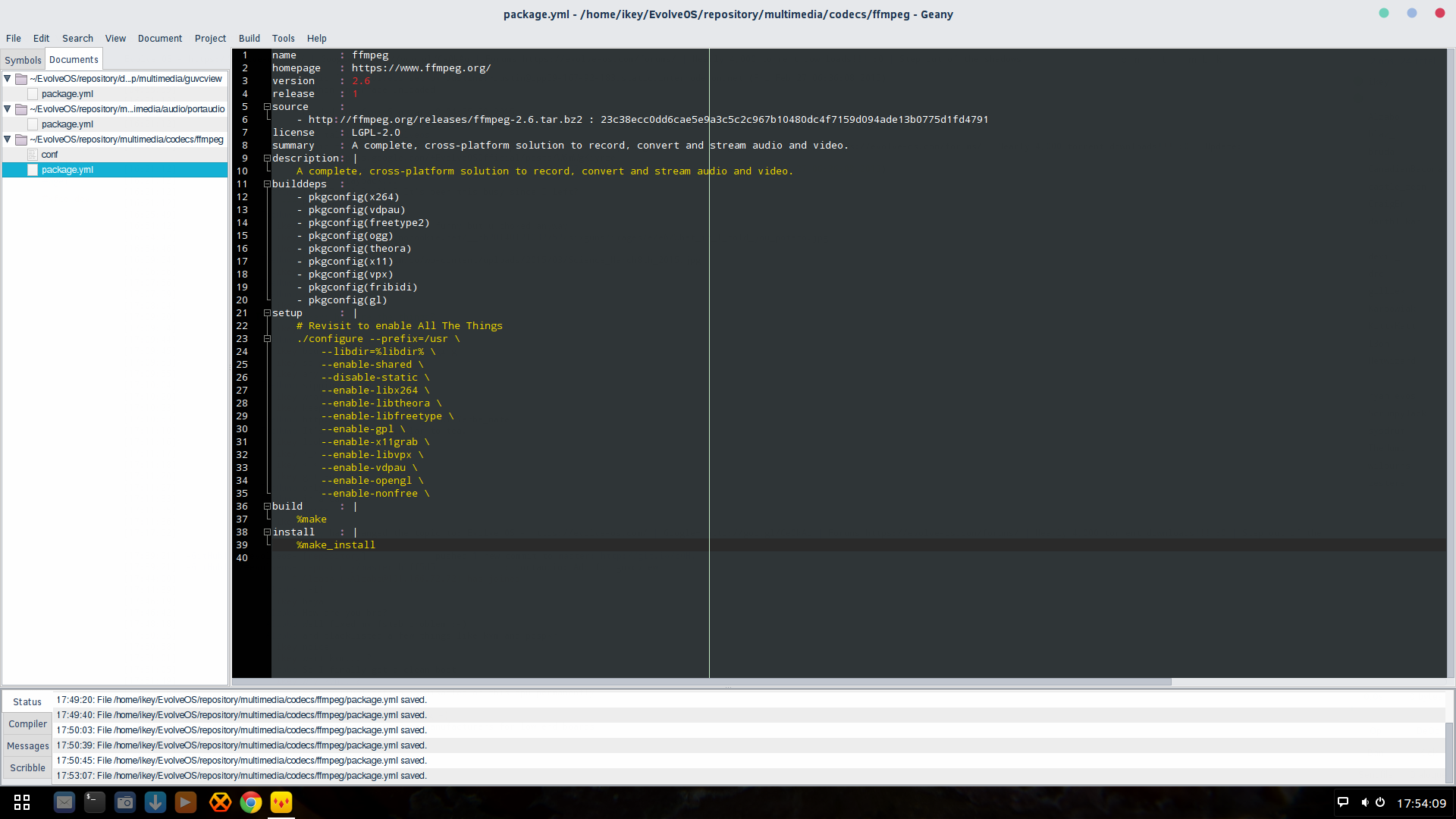Switch to the Status message tab
This screenshot has width=1456, height=819.
(27, 702)
